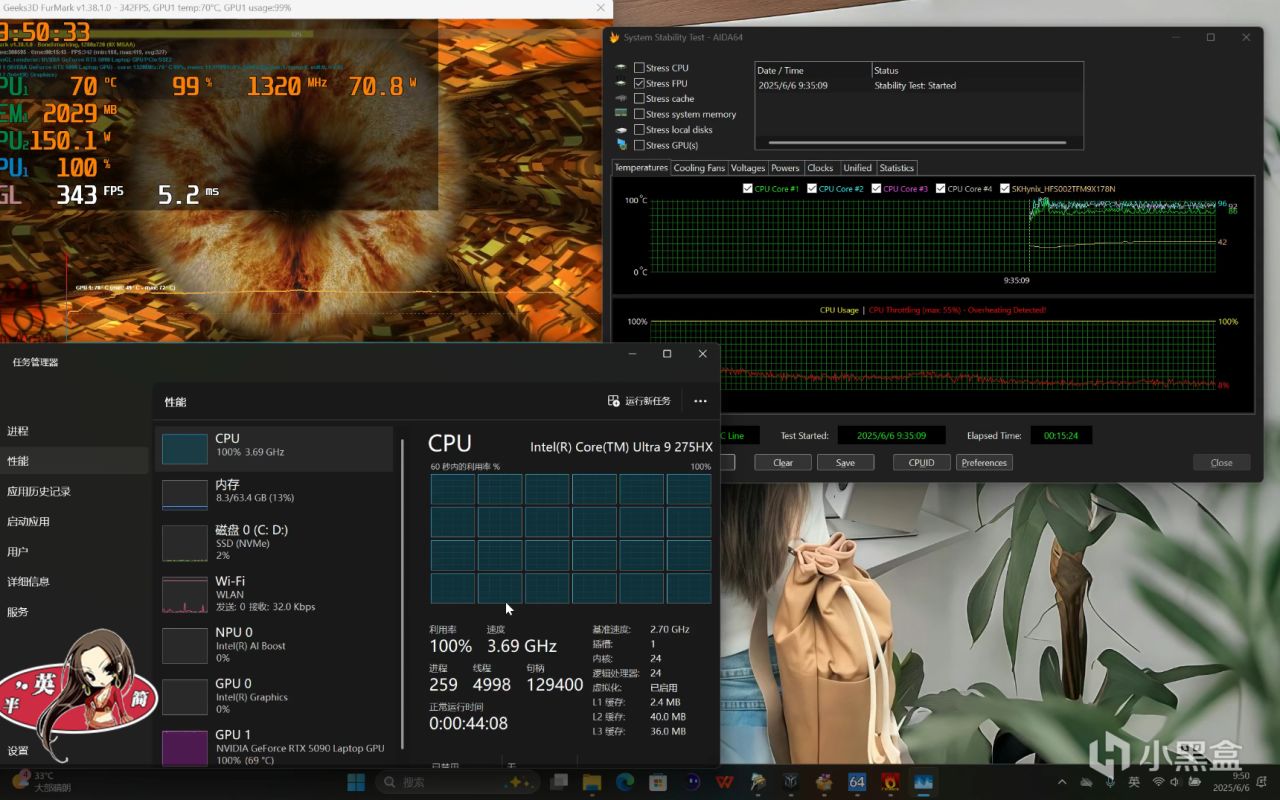Switch to the Cooling Fans tab
The height and width of the screenshot is (800, 1280).
click(699, 168)
